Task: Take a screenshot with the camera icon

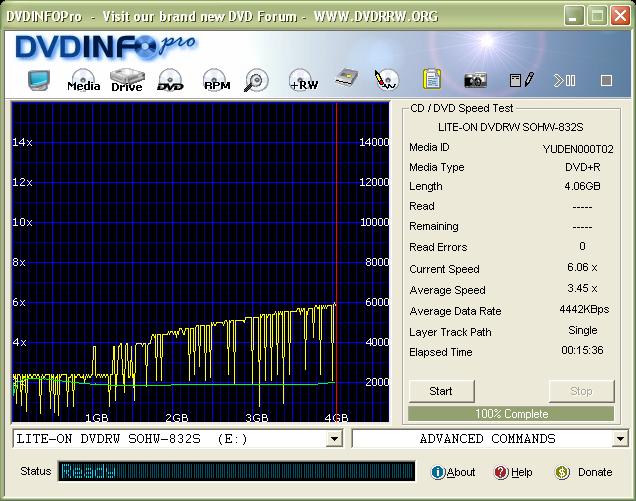Action: pyautogui.click(x=475, y=80)
